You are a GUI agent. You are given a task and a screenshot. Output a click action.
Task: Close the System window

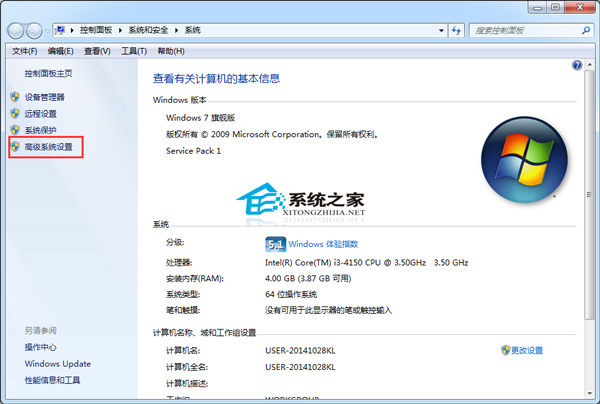tap(580, 7)
